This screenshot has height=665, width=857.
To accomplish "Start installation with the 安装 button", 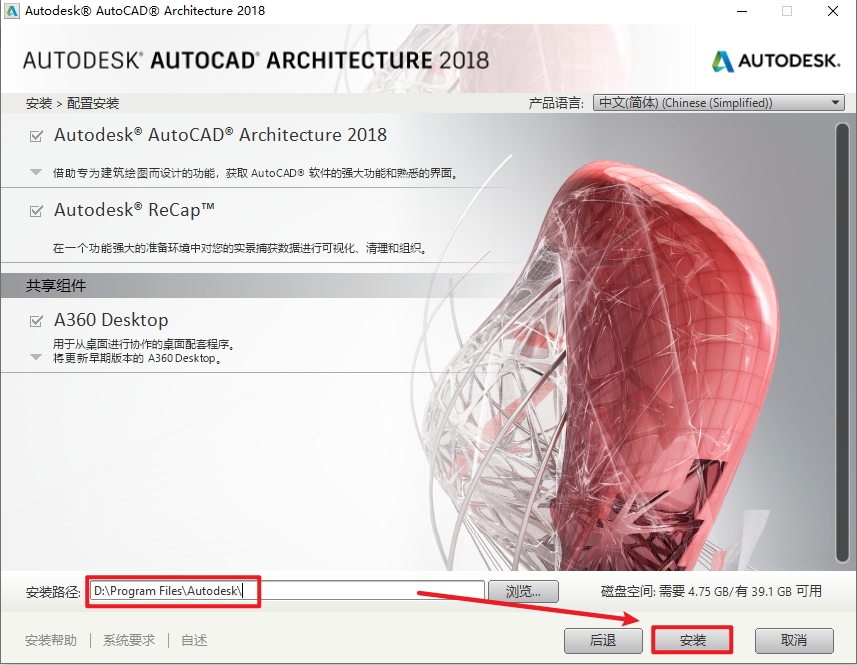I will [x=692, y=640].
